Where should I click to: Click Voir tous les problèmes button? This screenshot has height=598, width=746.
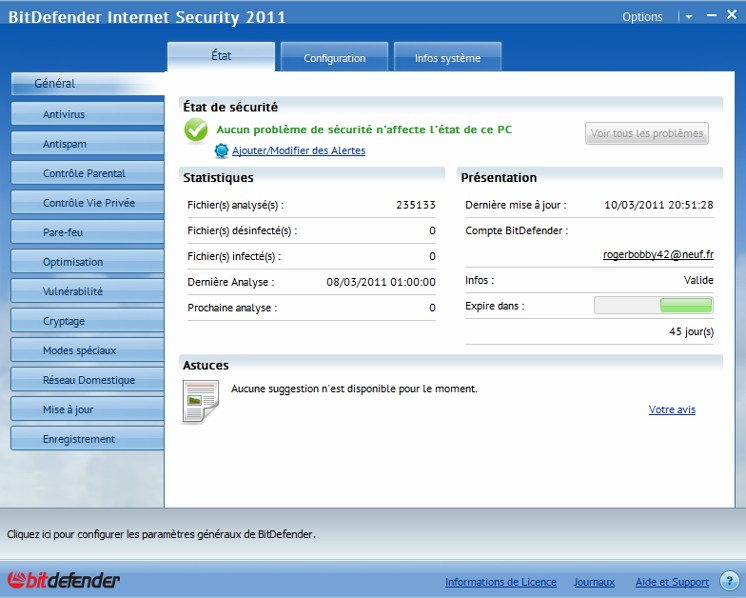[x=647, y=133]
